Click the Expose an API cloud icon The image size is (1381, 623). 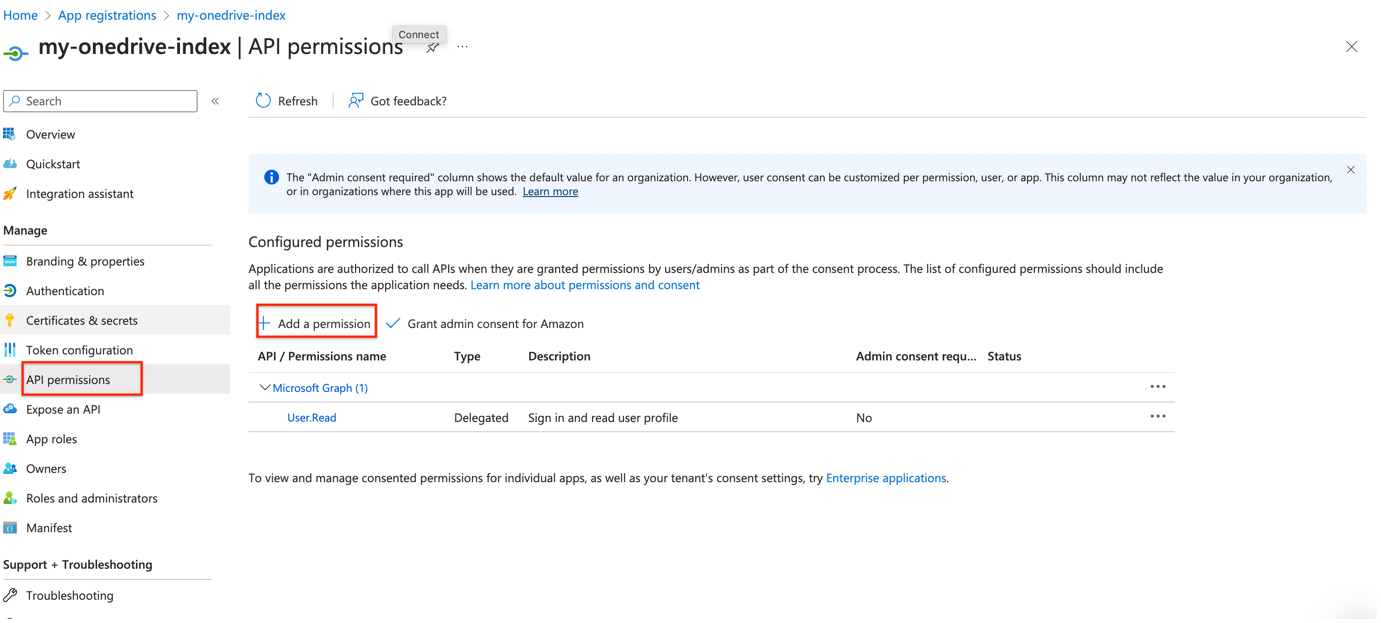[x=10, y=410]
